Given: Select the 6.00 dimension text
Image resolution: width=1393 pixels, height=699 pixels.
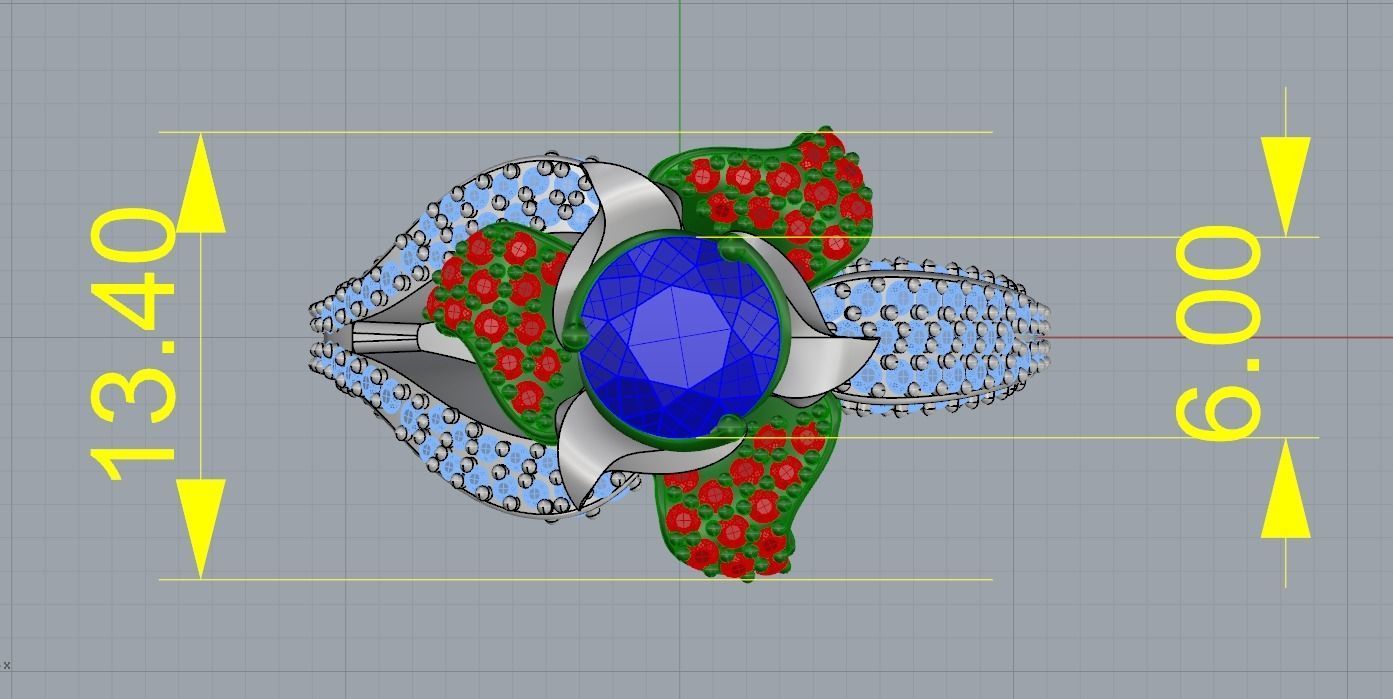Looking at the screenshot, I should 1218,333.
